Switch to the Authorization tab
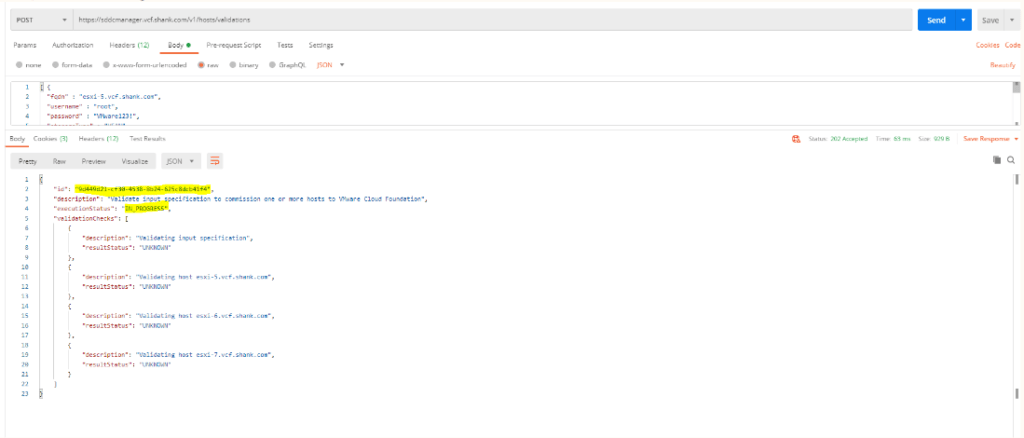 (73, 45)
